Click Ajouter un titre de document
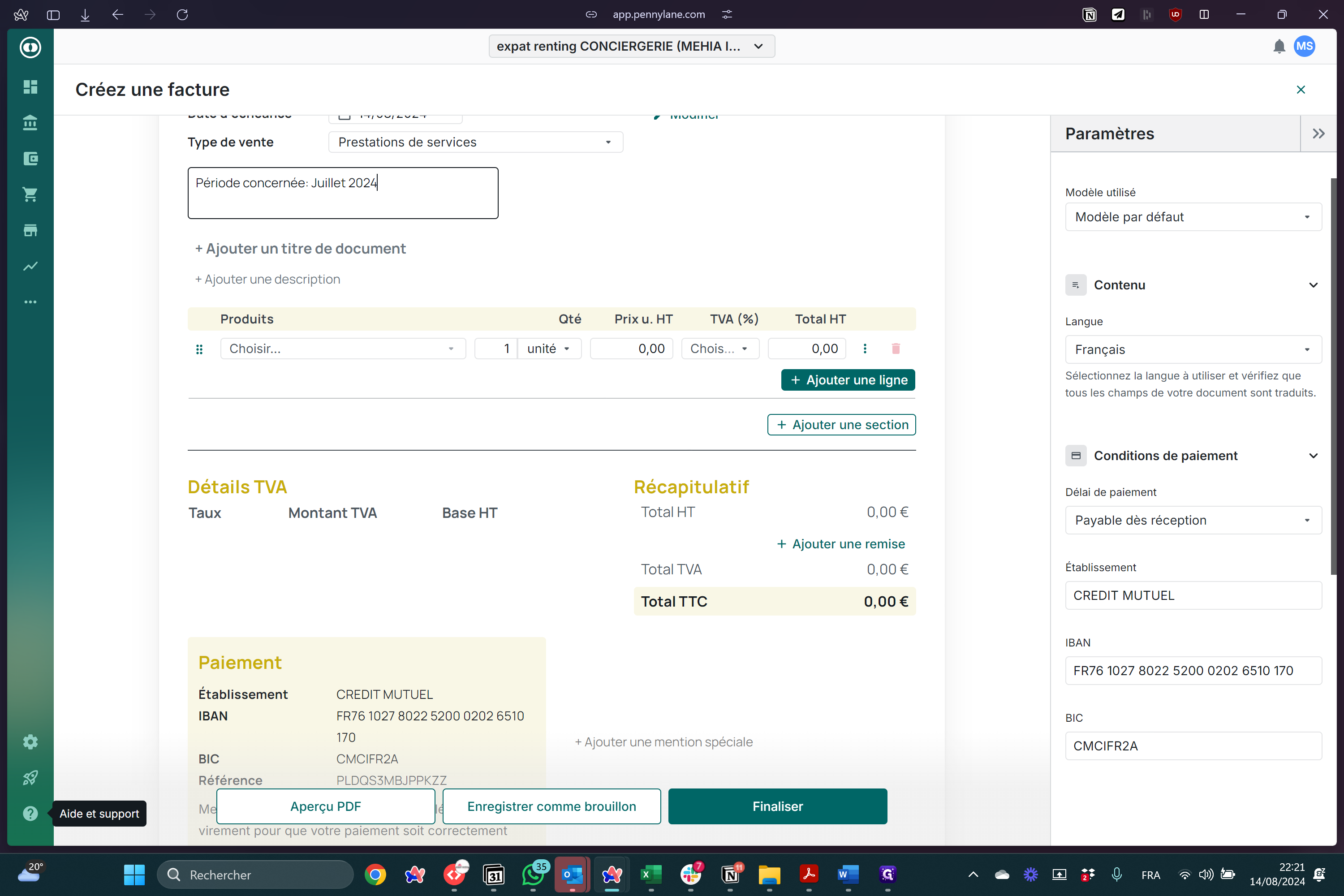 click(301, 249)
